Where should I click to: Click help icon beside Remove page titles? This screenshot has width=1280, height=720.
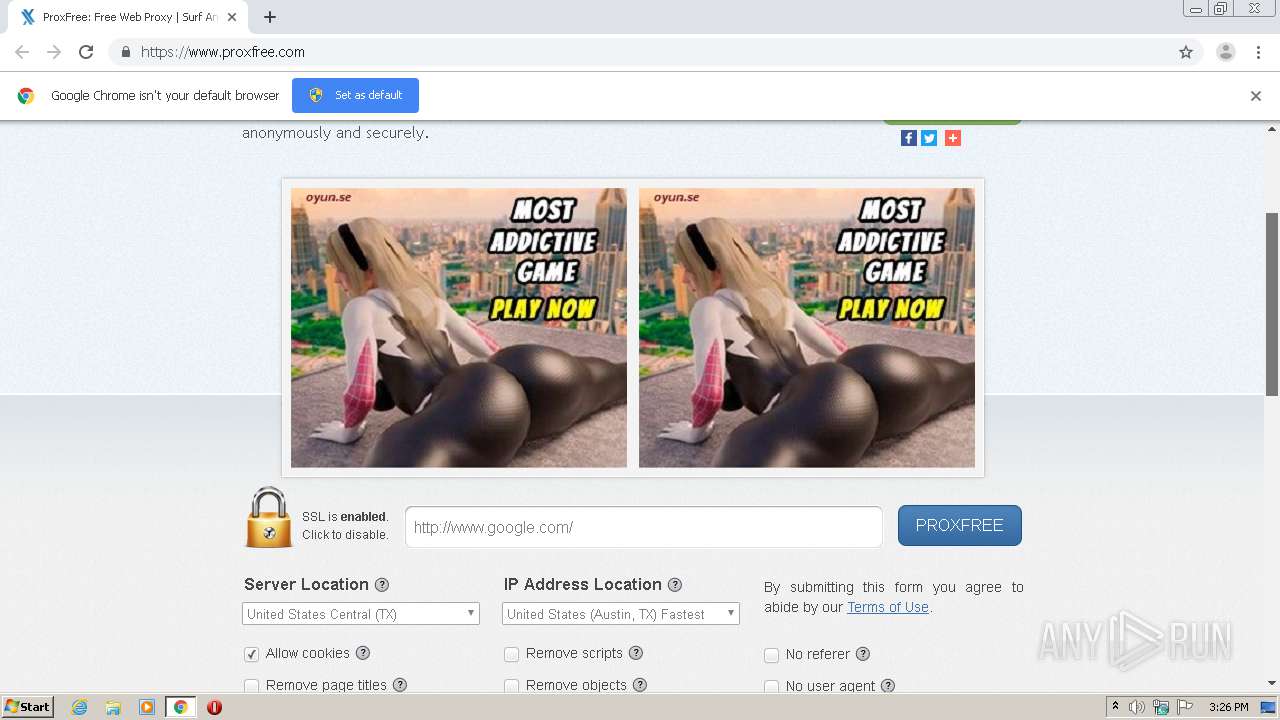400,685
